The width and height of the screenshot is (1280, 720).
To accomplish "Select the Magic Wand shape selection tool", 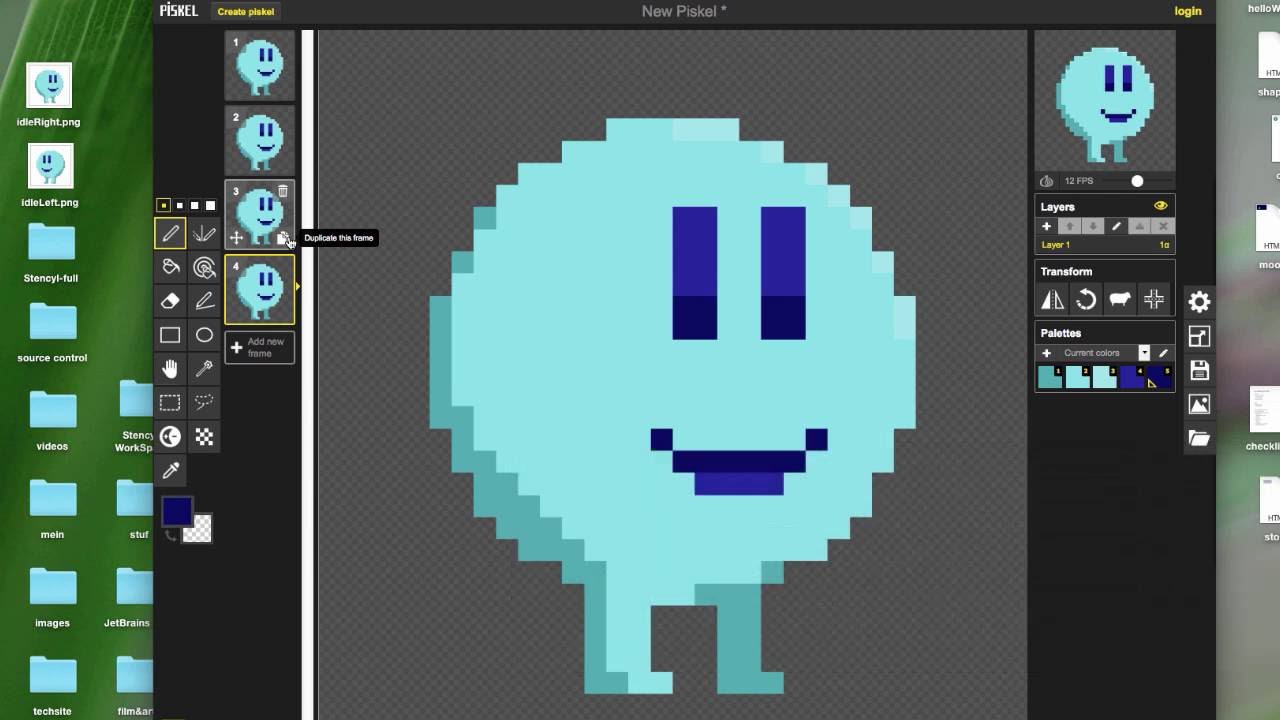I will (204, 369).
